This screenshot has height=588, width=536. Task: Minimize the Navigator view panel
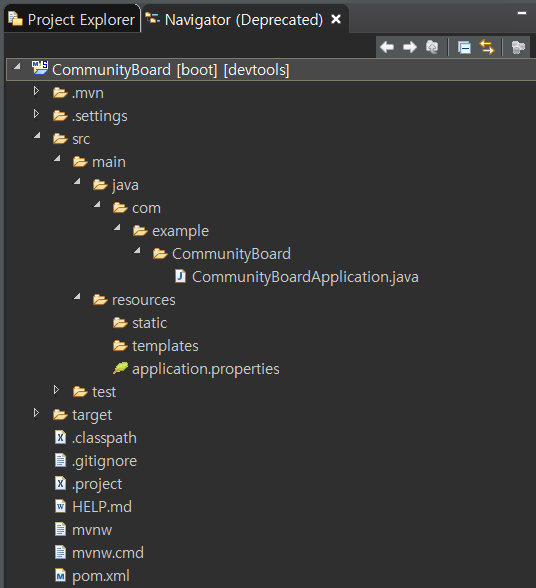coord(522,13)
